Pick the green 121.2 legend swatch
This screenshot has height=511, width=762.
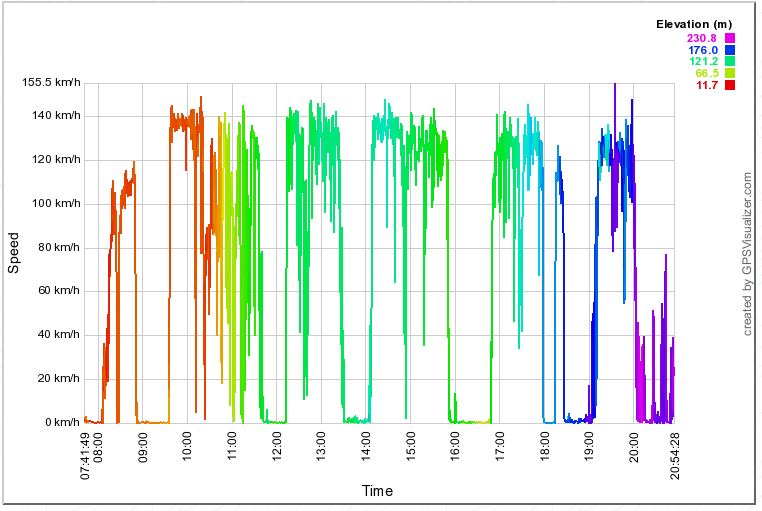[x=730, y=62]
